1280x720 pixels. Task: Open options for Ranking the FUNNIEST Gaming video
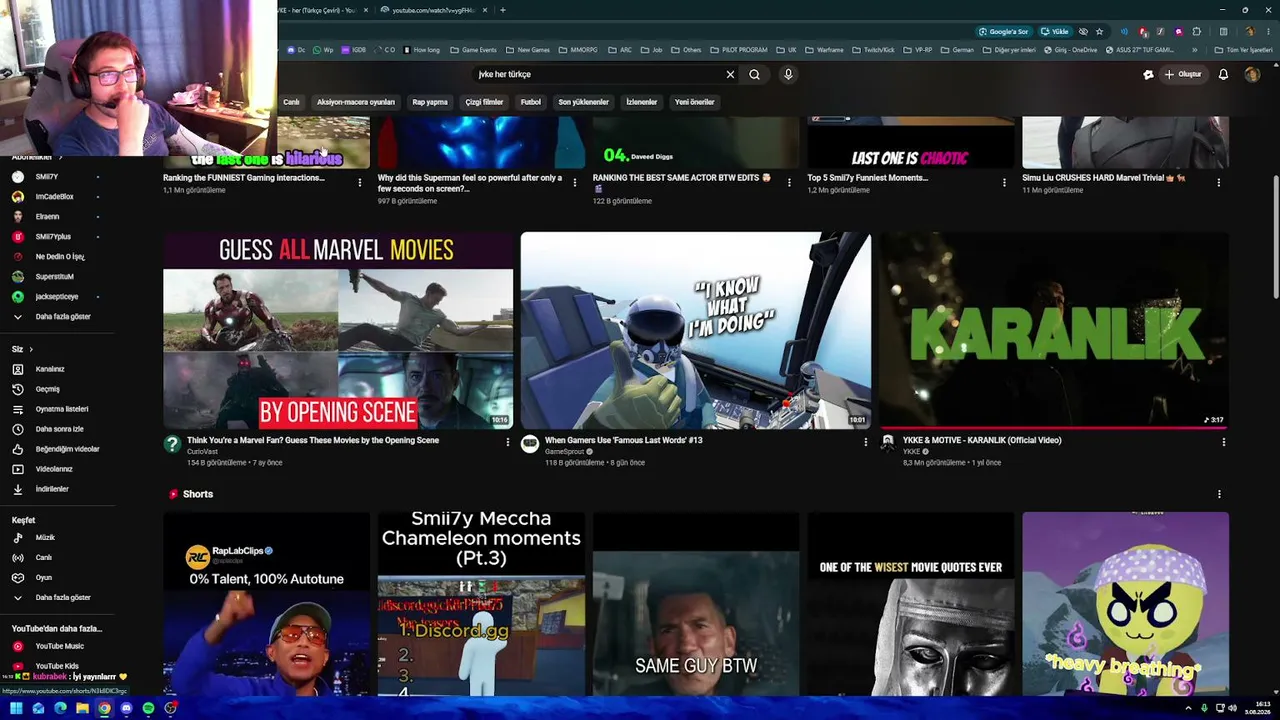(x=360, y=182)
